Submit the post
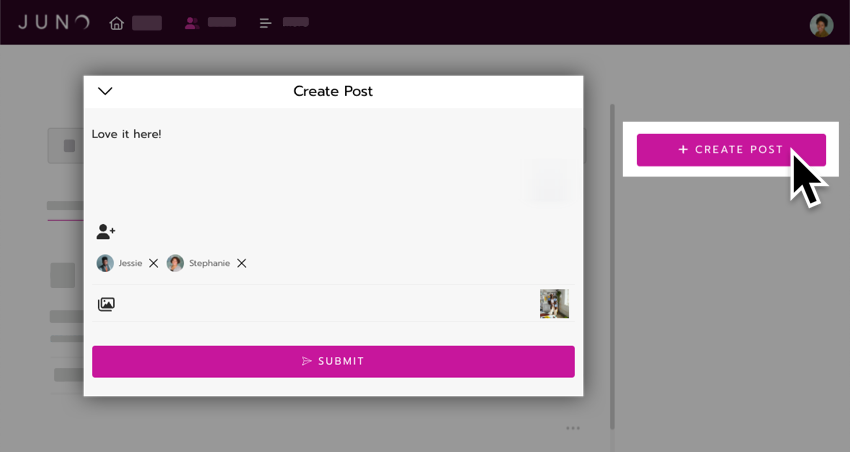Viewport: 850px width, 452px height. tap(333, 361)
